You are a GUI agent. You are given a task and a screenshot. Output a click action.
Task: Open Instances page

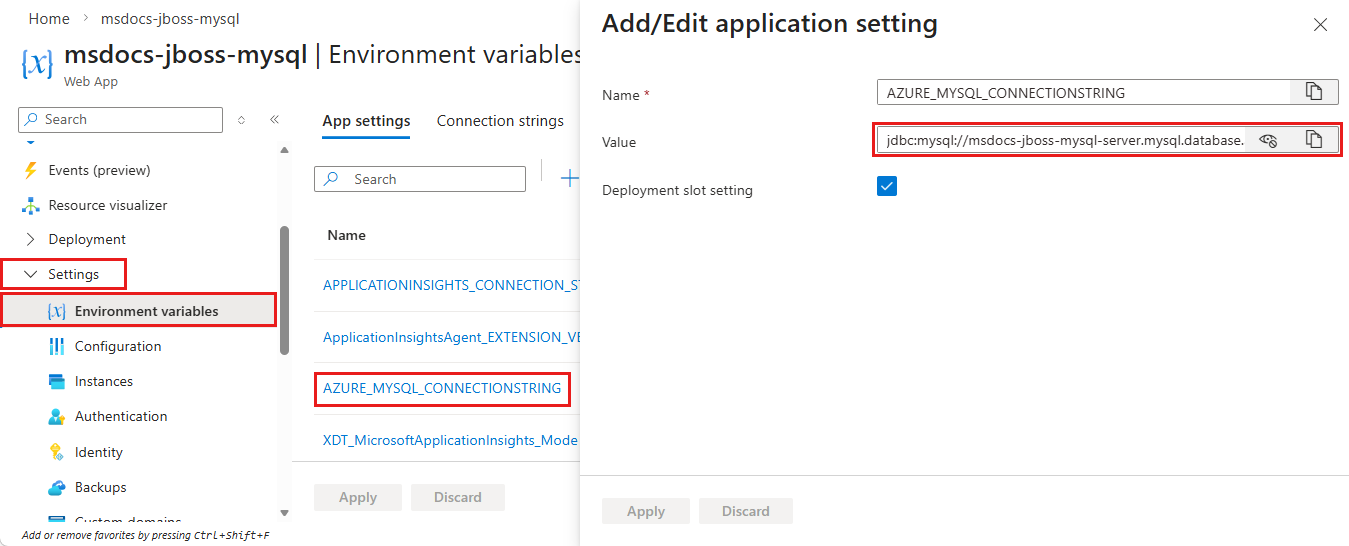(x=104, y=381)
